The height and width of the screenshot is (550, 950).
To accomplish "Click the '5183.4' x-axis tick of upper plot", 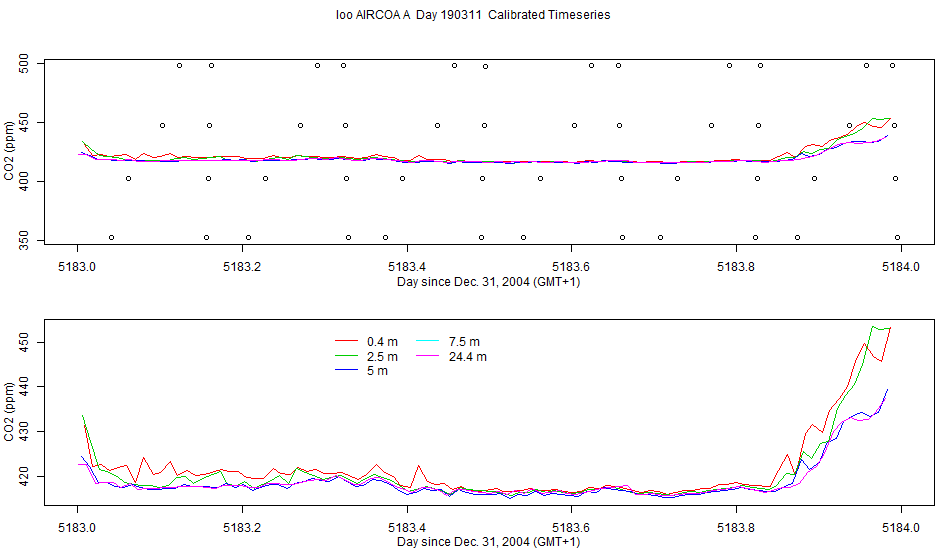I will (x=407, y=267).
